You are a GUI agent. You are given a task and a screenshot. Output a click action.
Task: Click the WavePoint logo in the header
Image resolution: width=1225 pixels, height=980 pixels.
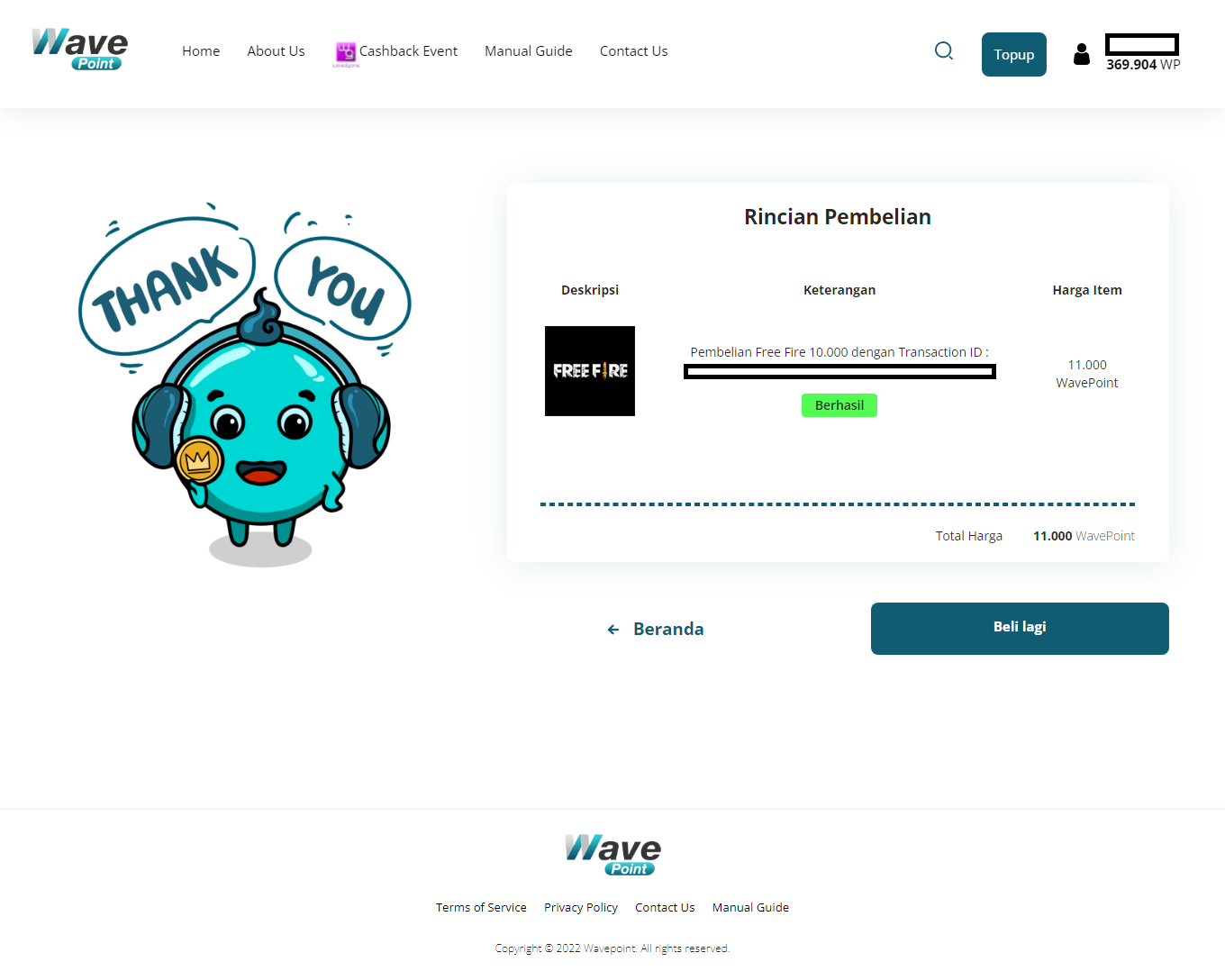click(80, 50)
